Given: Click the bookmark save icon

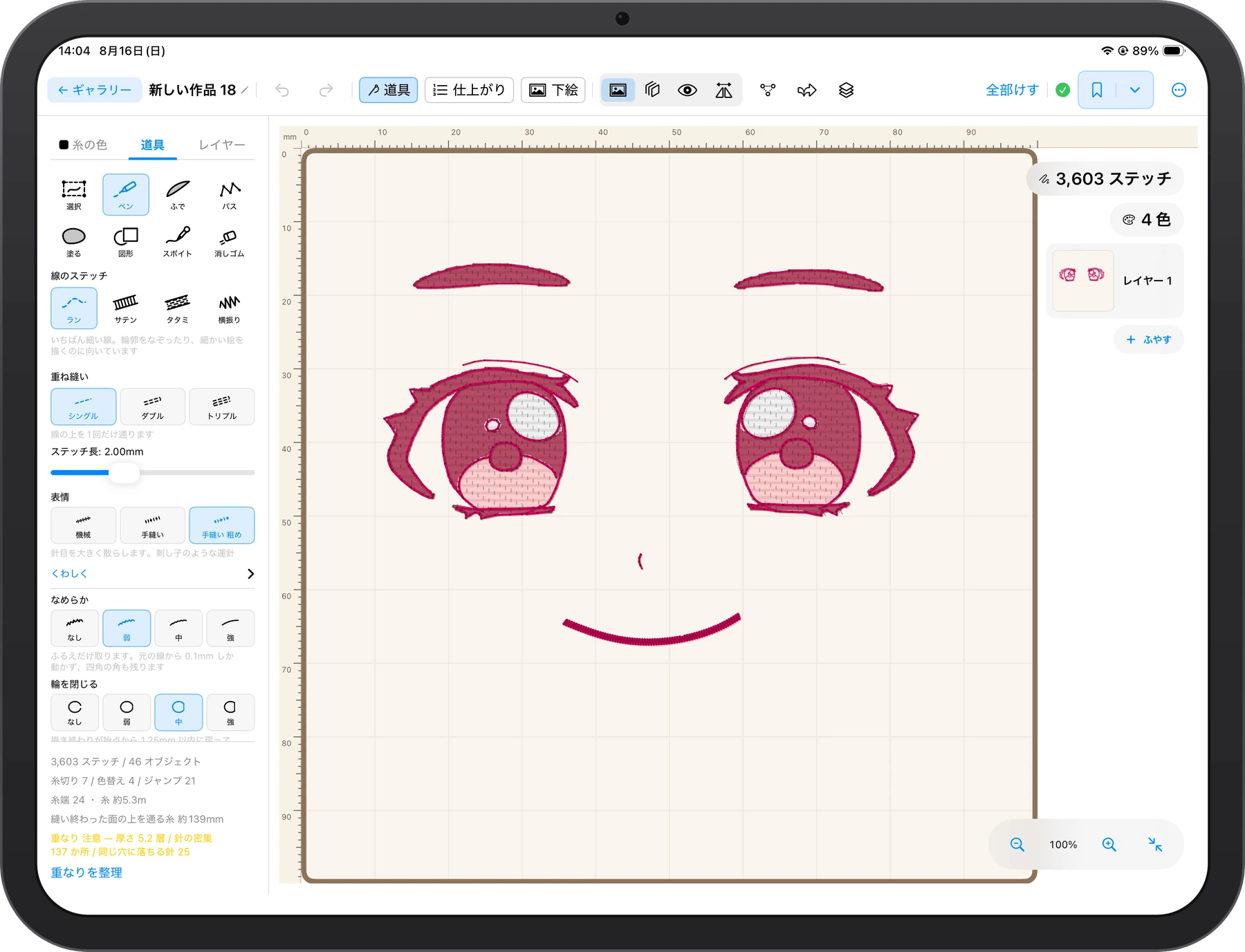Looking at the screenshot, I should 1097,90.
